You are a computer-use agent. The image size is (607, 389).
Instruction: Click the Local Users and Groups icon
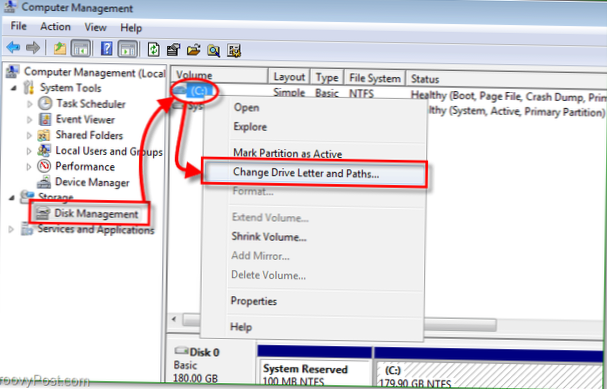44,151
